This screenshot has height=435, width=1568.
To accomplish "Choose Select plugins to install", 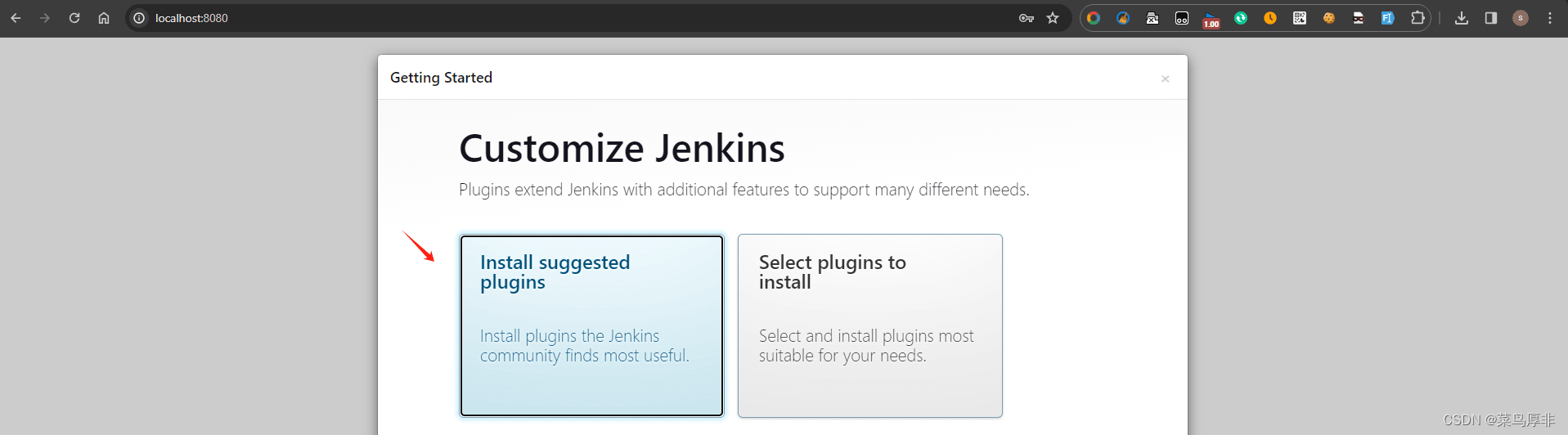I will (870, 325).
